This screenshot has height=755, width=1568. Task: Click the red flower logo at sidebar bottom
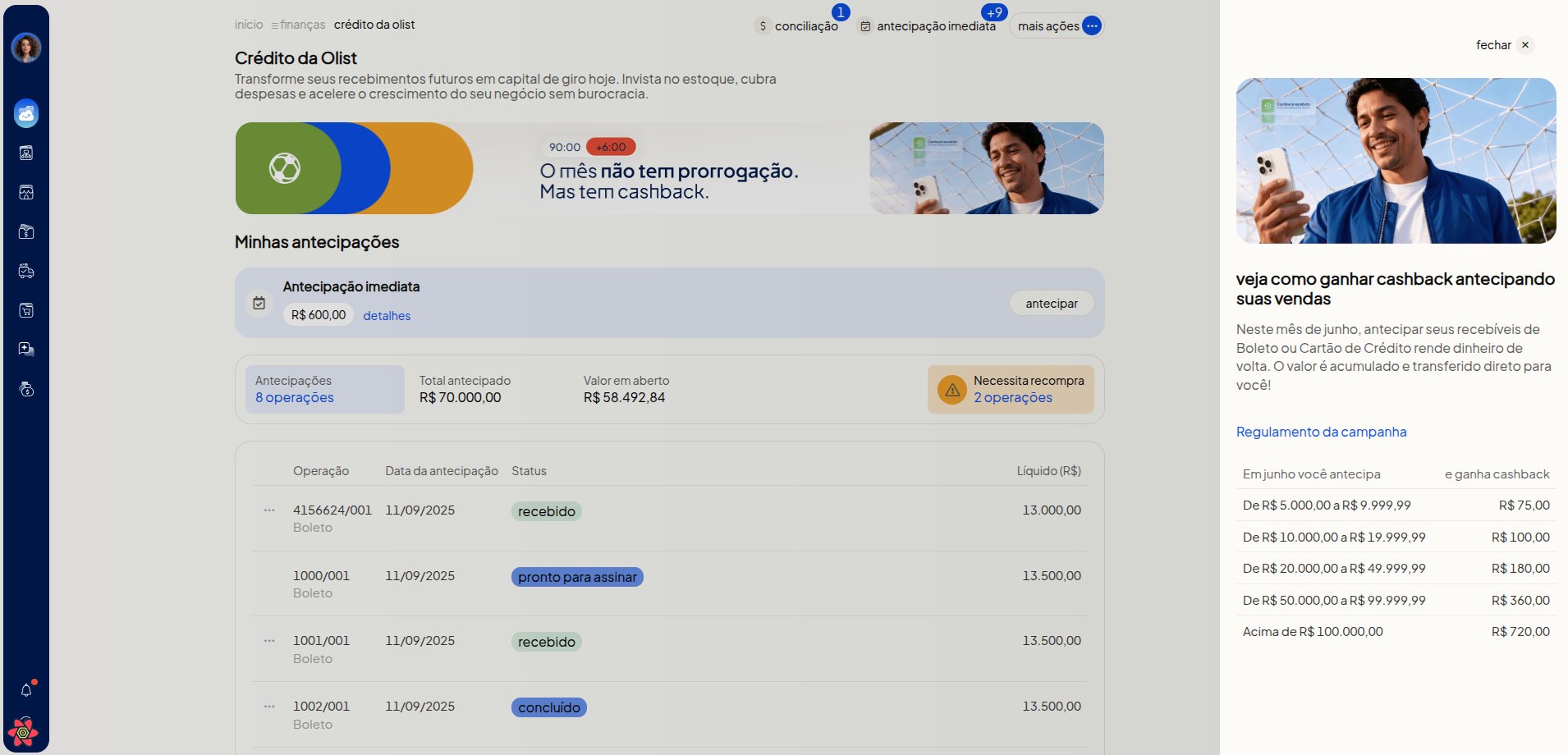point(23,732)
